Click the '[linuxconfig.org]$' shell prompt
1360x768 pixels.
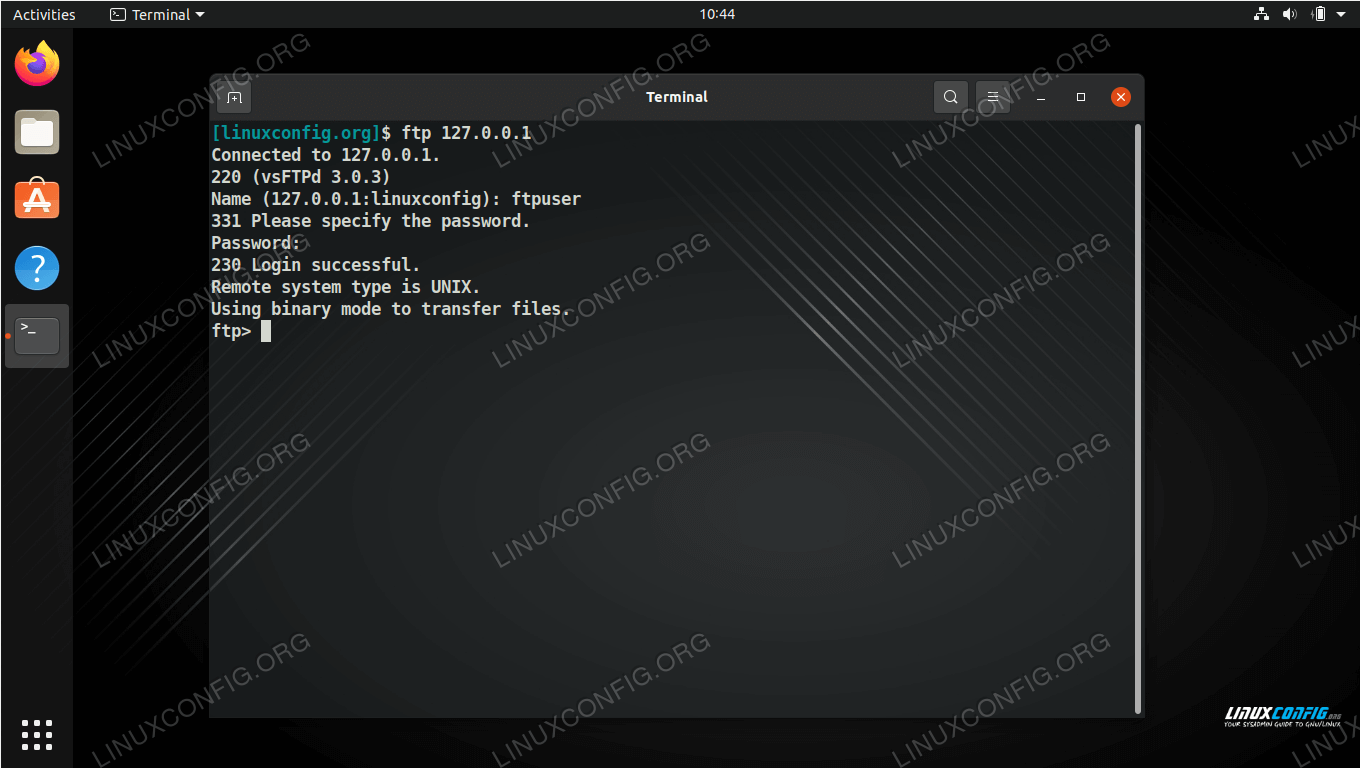[301, 133]
